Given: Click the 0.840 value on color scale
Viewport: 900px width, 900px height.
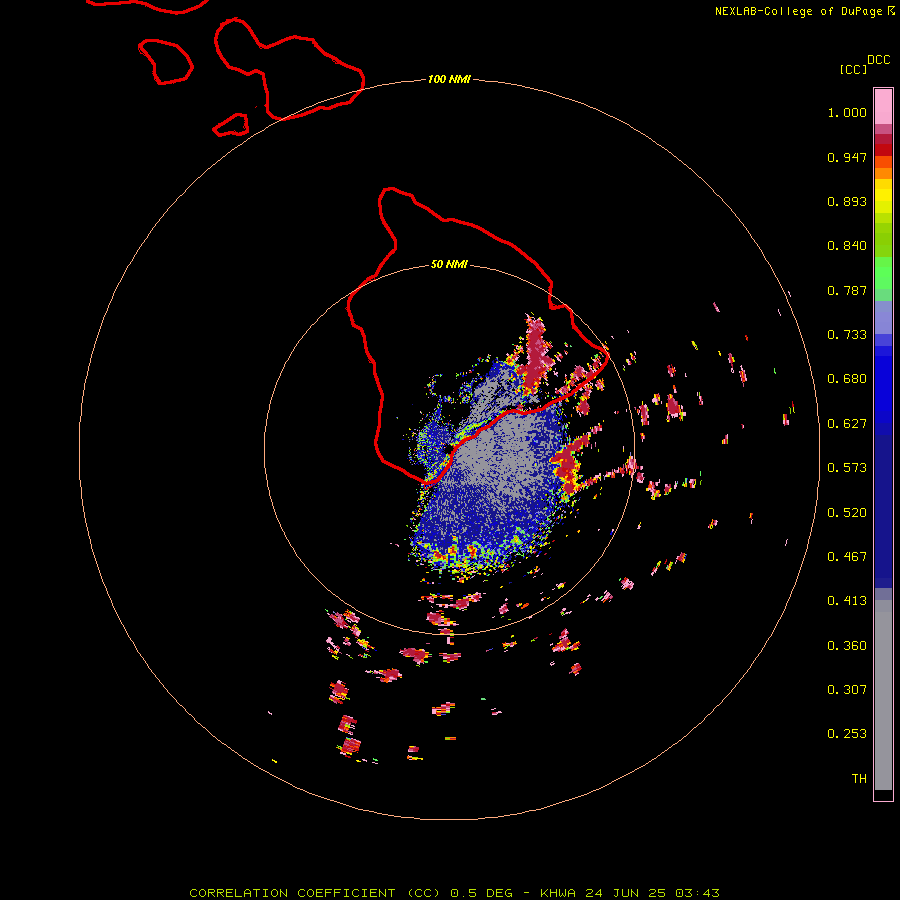Looking at the screenshot, I should pyautogui.click(x=847, y=246).
